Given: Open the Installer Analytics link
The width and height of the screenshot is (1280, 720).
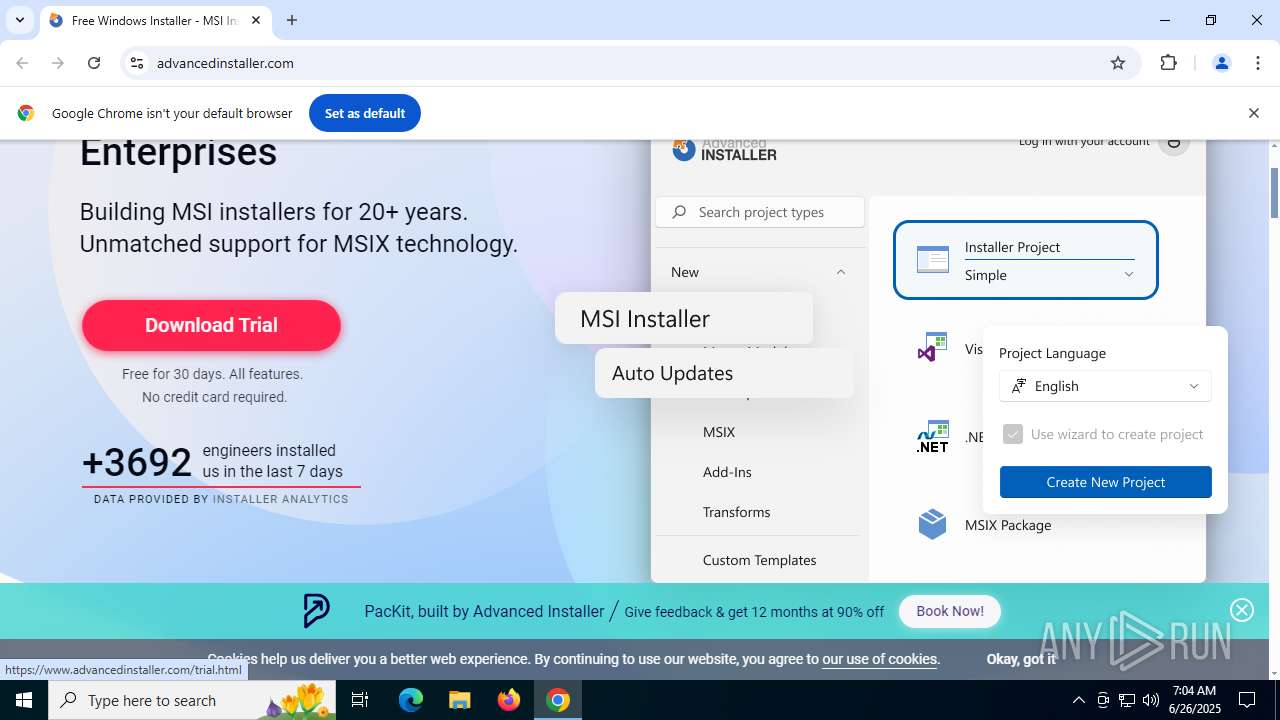Looking at the screenshot, I should (x=281, y=499).
